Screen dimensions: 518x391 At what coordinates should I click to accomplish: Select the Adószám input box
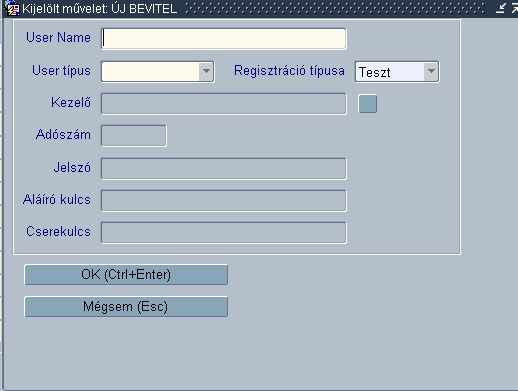tap(133, 136)
